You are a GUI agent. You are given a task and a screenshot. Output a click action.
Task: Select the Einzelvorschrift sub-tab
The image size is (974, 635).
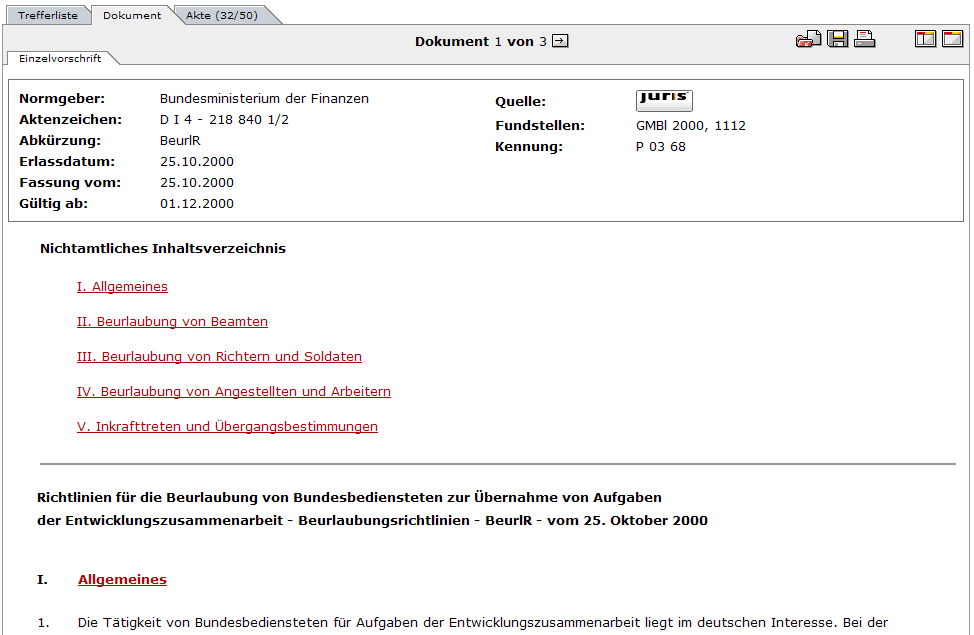60,58
